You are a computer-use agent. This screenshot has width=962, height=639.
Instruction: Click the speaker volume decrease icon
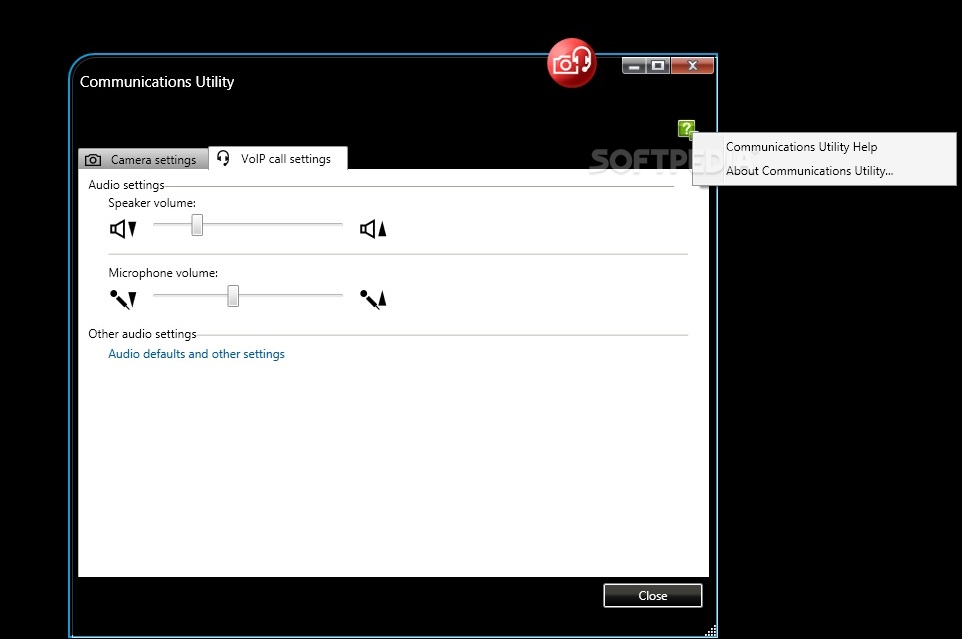123,229
